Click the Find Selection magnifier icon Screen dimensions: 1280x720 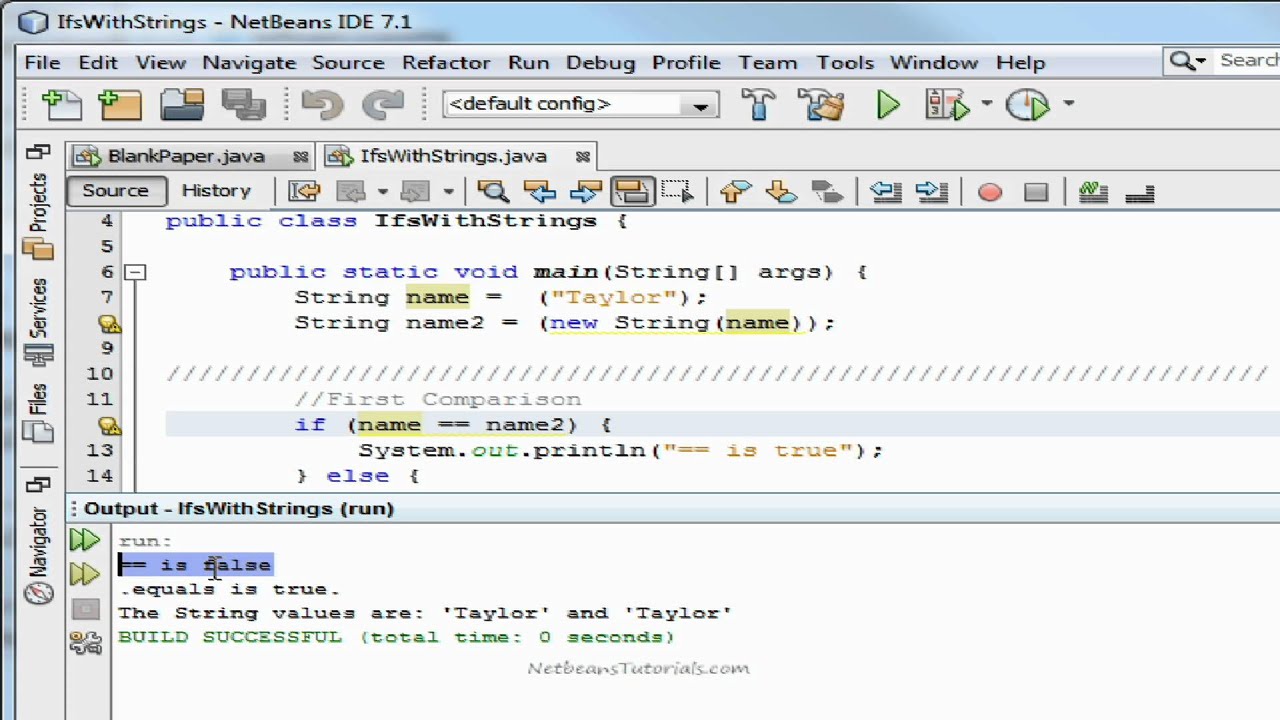pos(492,191)
